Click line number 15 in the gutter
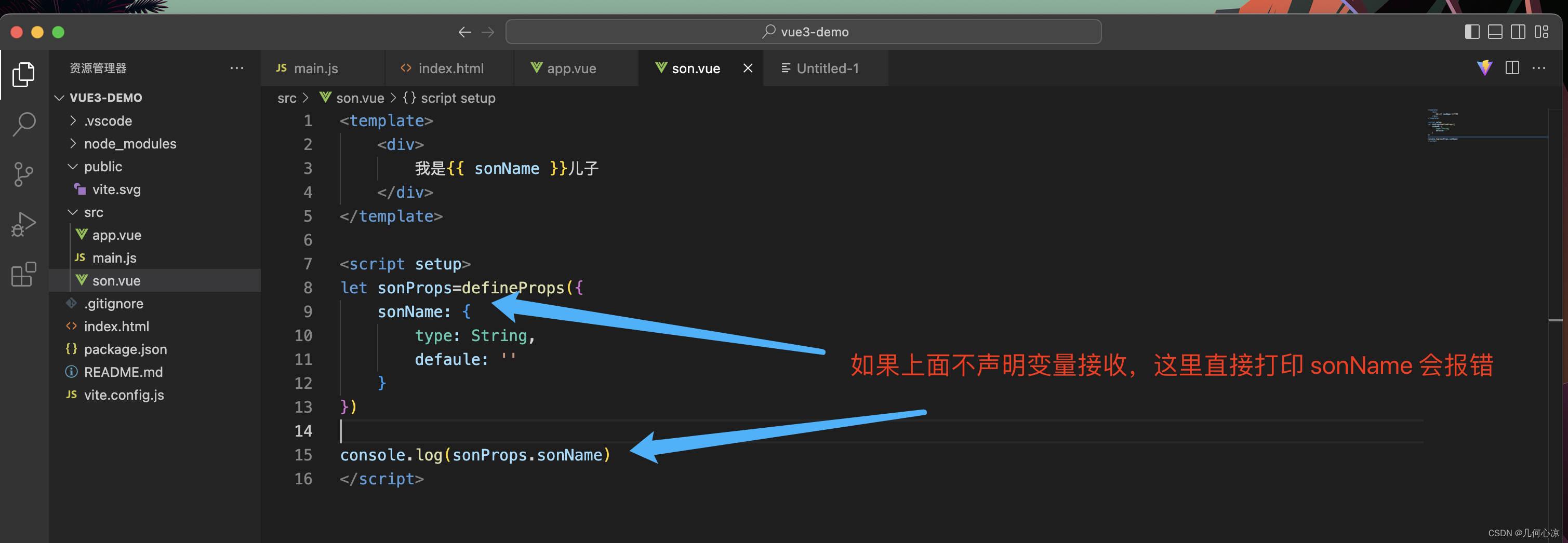1568x543 pixels. (x=303, y=455)
